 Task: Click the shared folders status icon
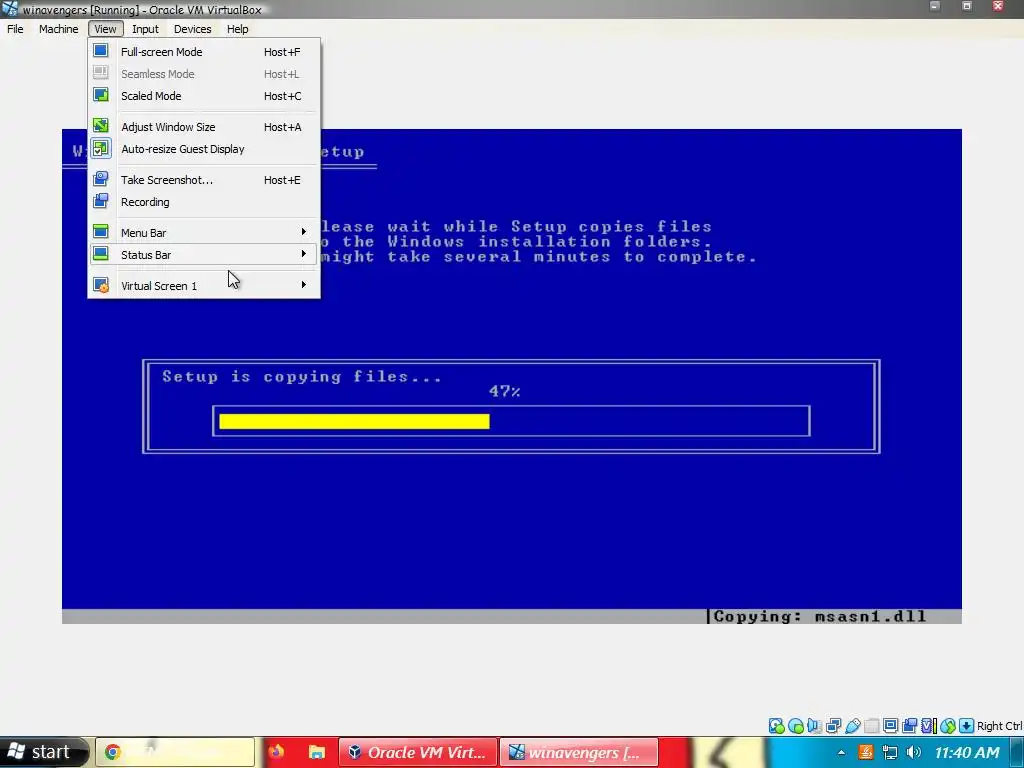pyautogui.click(x=871, y=726)
